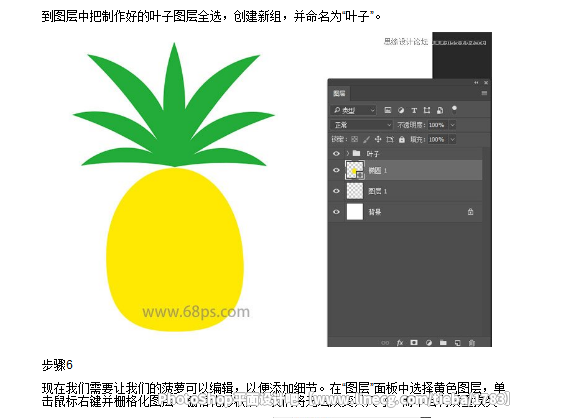Click the add layer mask icon

[x=414, y=342]
